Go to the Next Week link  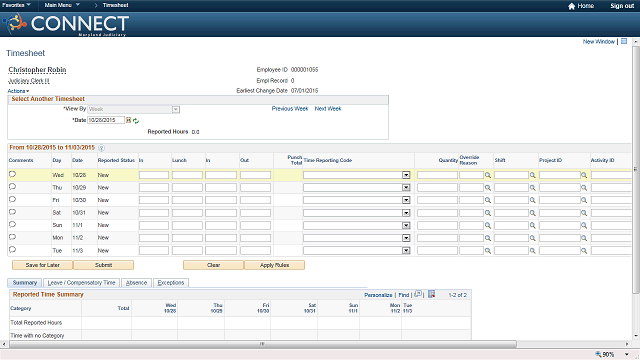tap(328, 109)
